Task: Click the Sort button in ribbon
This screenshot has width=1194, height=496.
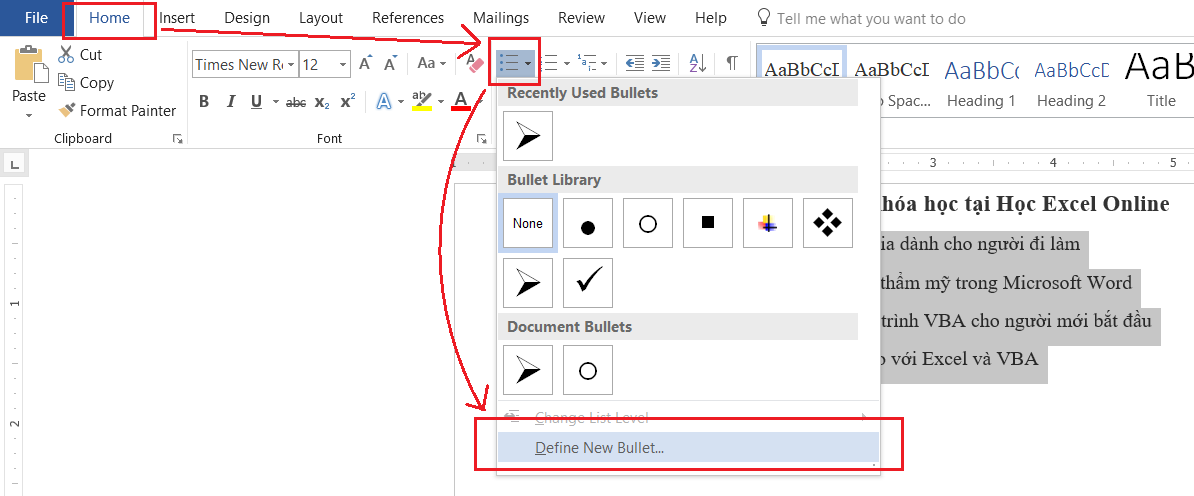Action: (x=698, y=63)
